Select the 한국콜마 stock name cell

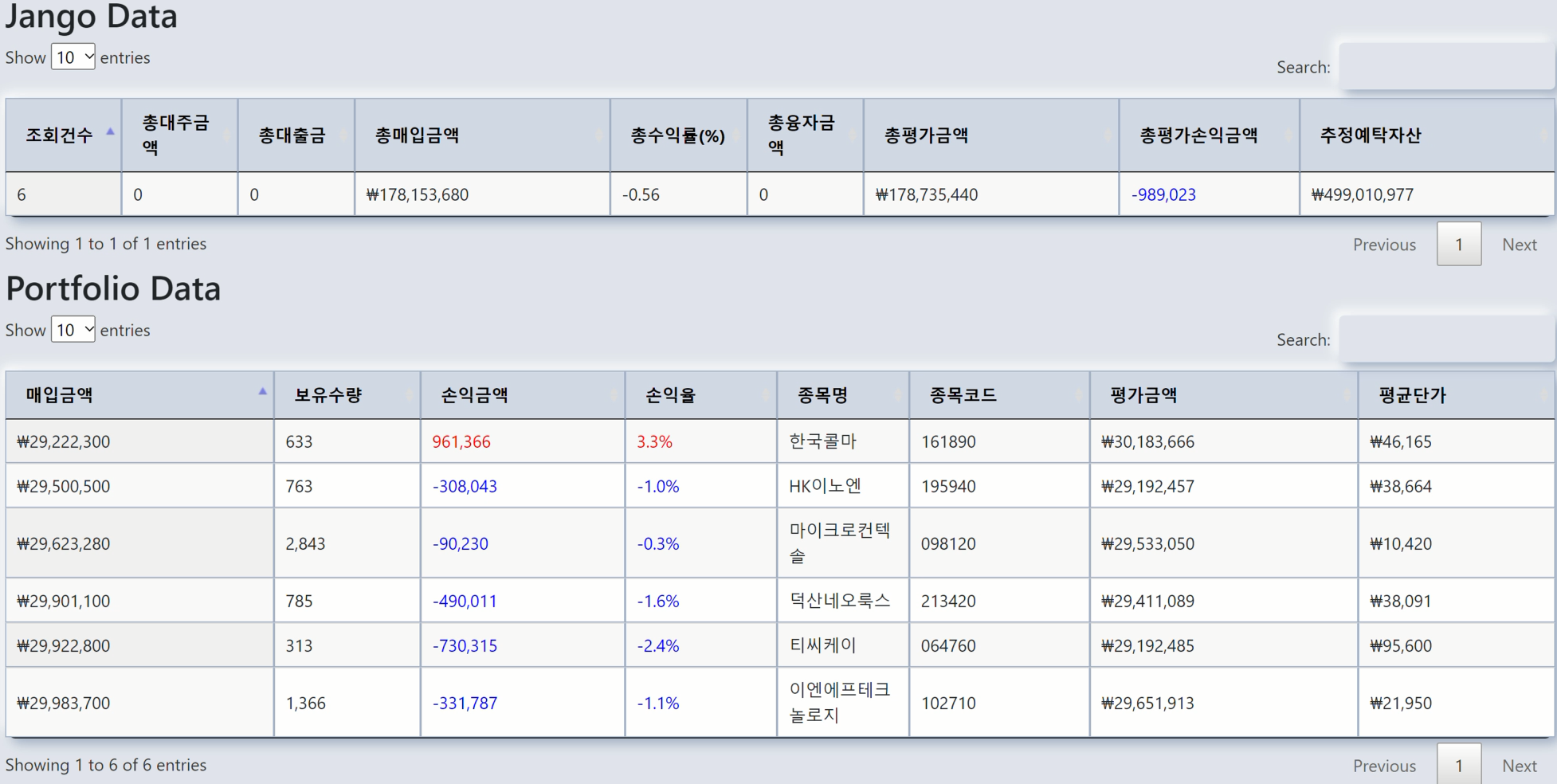[x=843, y=441]
